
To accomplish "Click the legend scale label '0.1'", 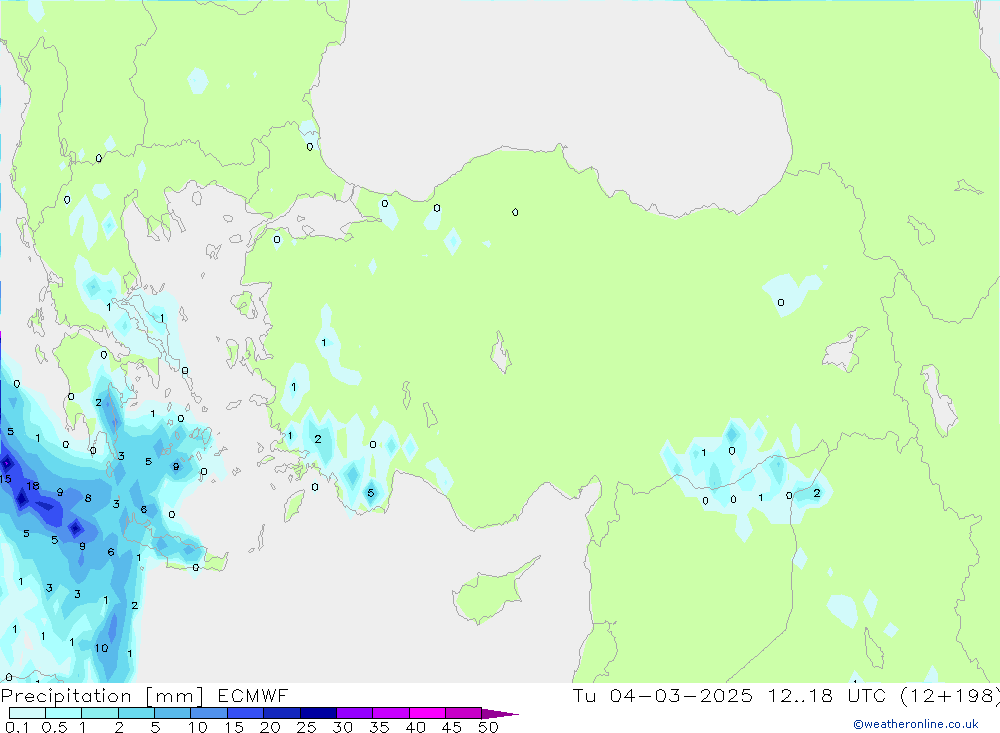I will click(x=17, y=727).
